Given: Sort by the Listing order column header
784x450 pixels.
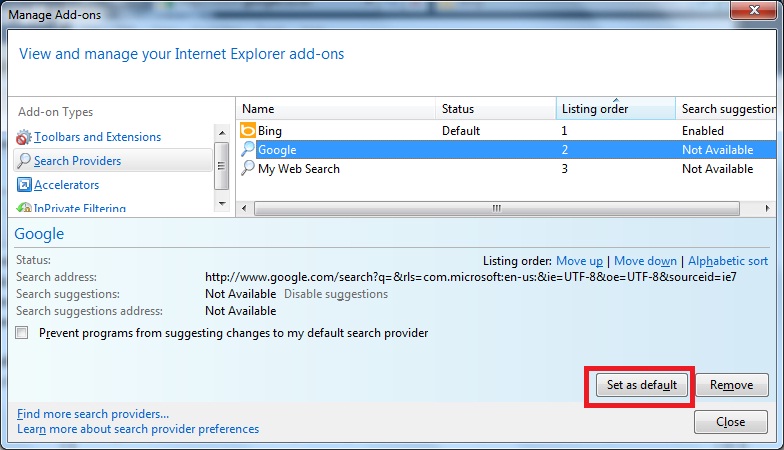Looking at the screenshot, I should 616,108.
